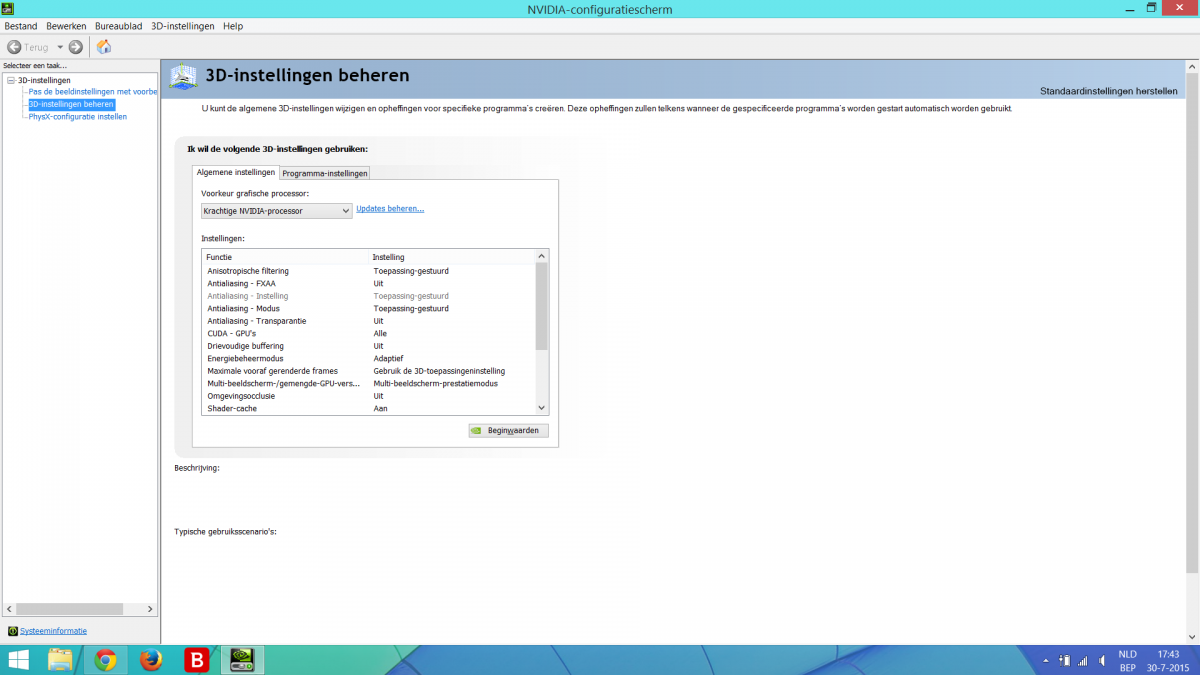Launch Google Chrome from the taskbar
This screenshot has height=675, width=1200.
(105, 660)
